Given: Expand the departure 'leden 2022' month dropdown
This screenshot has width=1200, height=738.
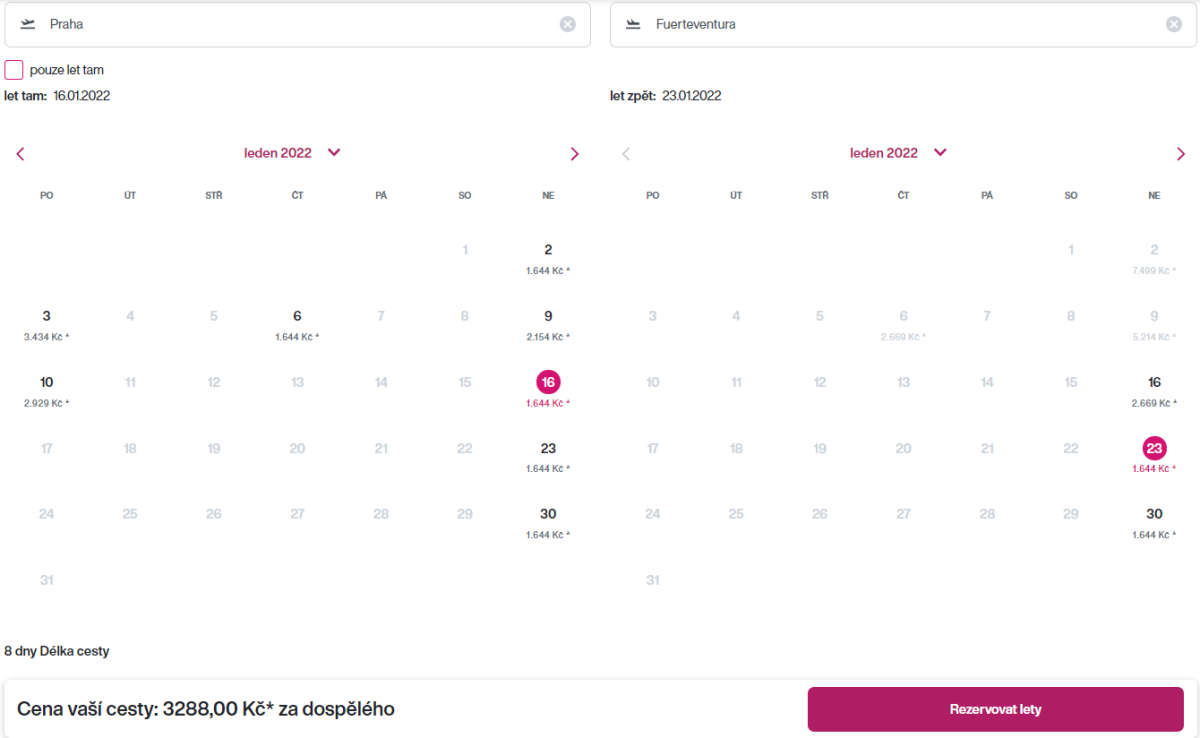Looking at the screenshot, I should (334, 153).
